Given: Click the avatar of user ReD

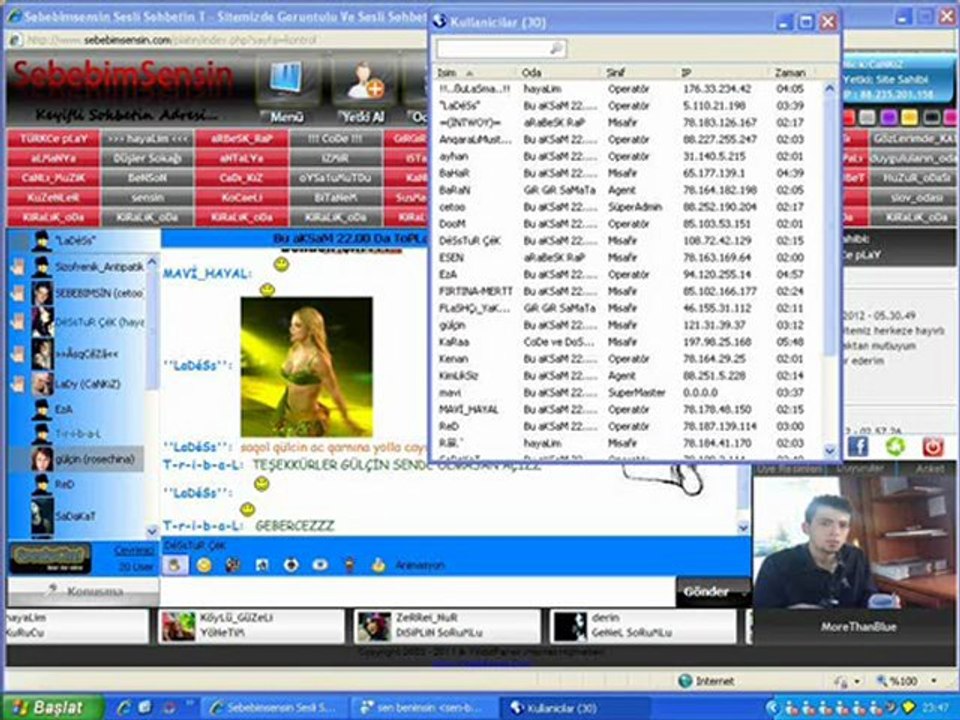Looking at the screenshot, I should click(x=42, y=484).
